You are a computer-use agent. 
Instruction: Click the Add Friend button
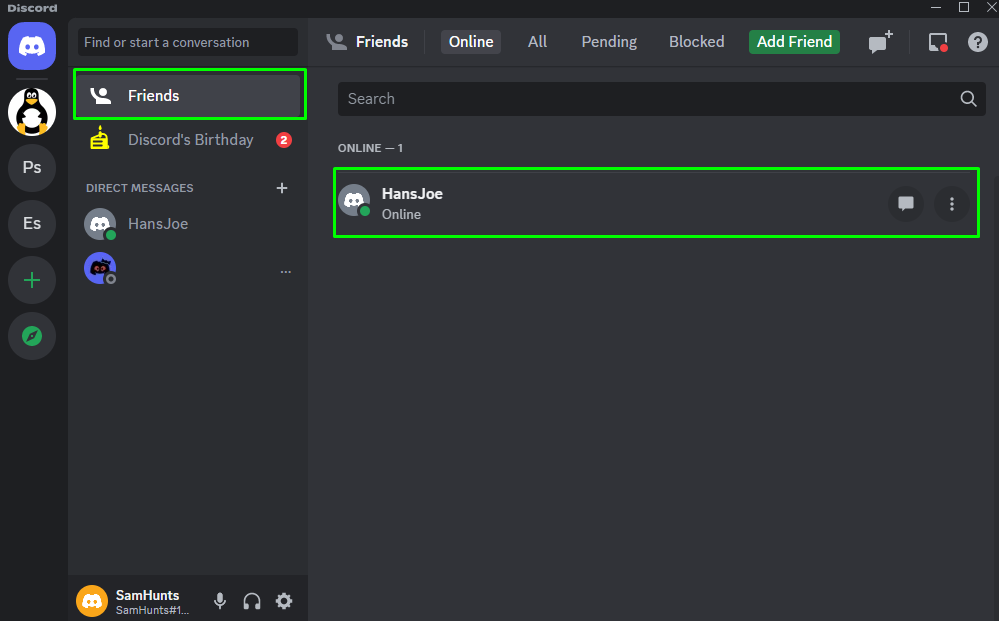tap(794, 42)
